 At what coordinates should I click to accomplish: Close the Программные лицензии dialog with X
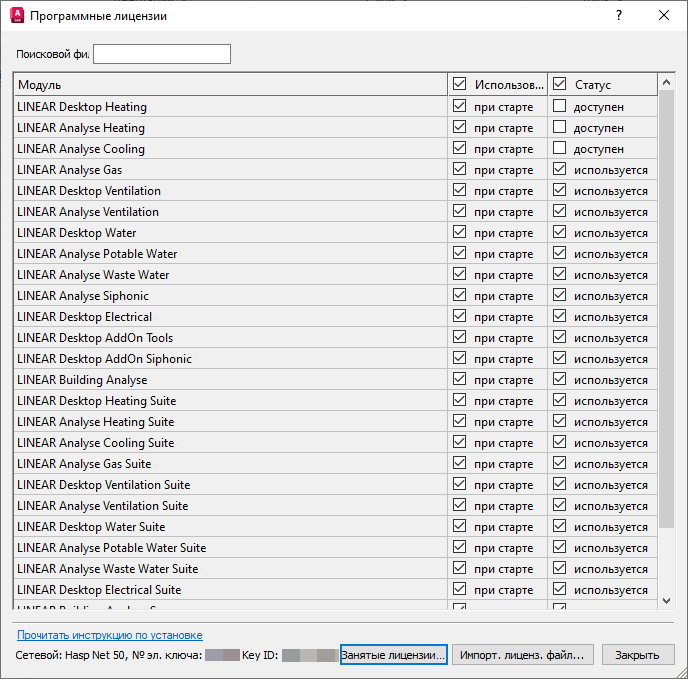coord(664,15)
